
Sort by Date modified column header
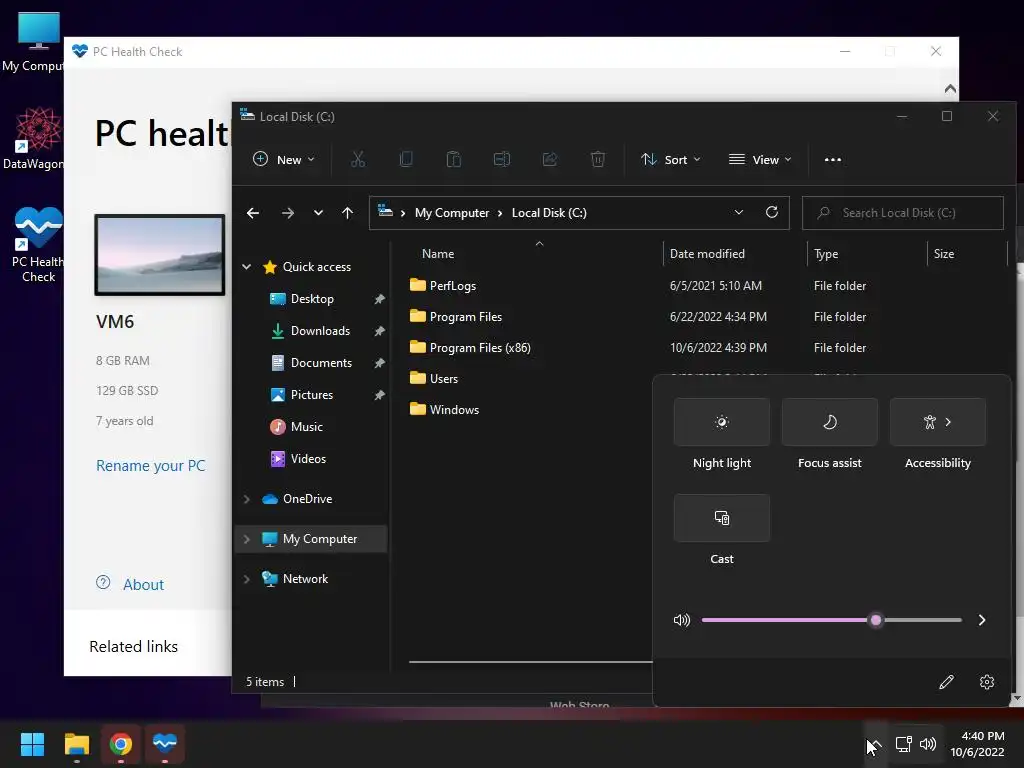(x=707, y=253)
